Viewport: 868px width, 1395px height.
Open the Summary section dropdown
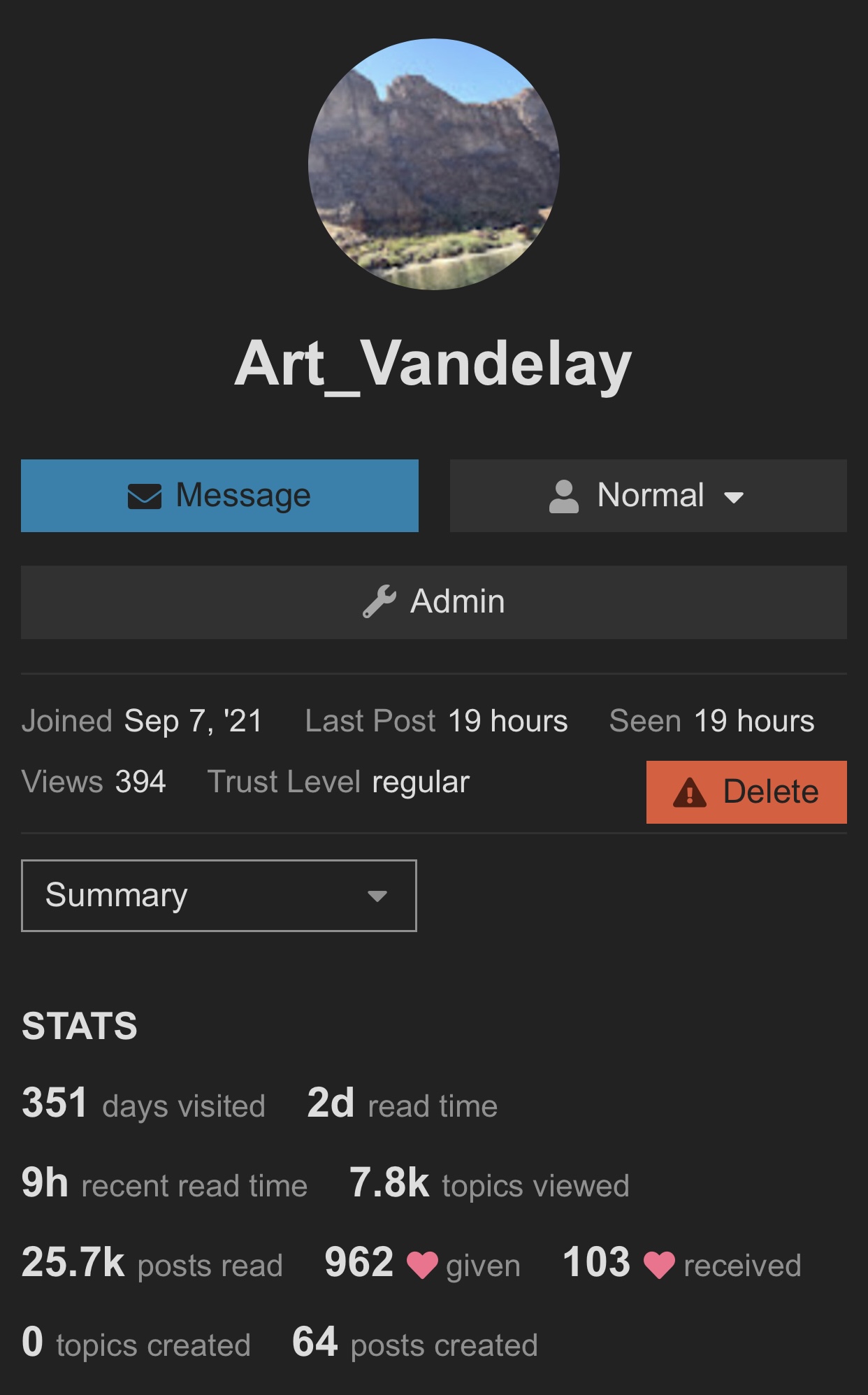(219, 896)
